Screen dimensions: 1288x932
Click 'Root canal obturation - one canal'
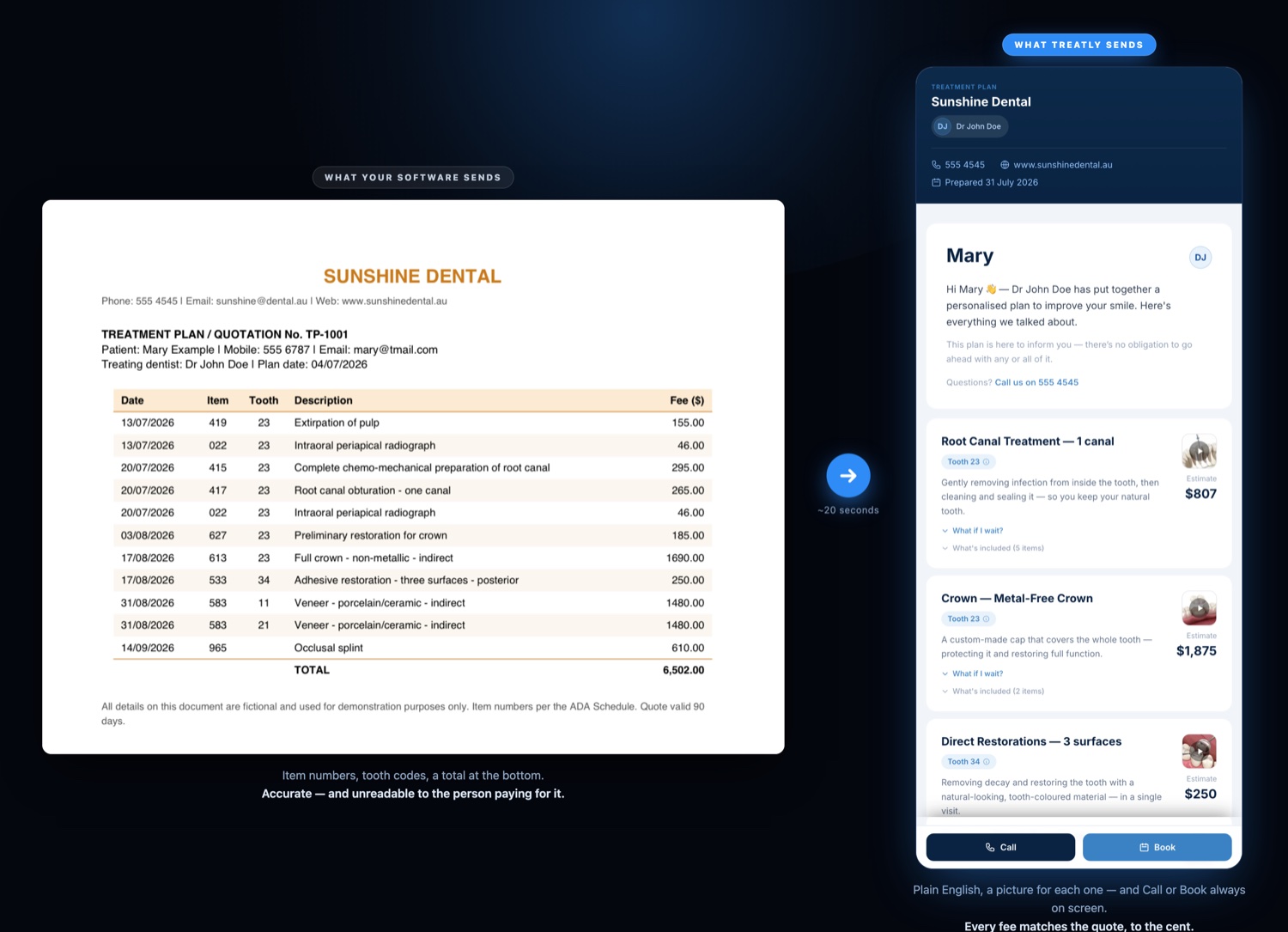(x=373, y=490)
